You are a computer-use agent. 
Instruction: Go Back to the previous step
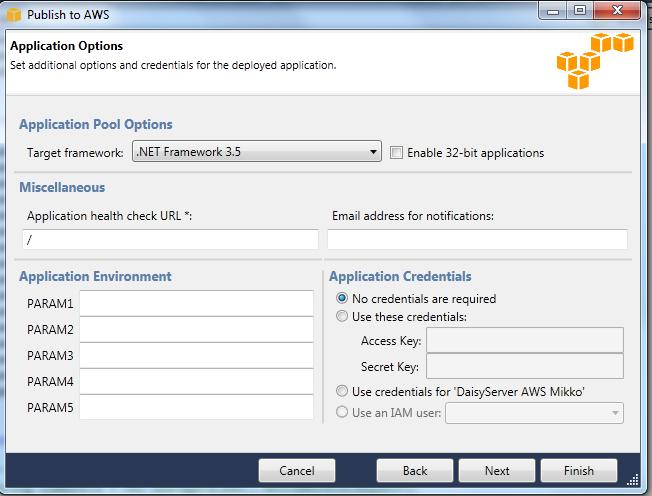click(415, 471)
